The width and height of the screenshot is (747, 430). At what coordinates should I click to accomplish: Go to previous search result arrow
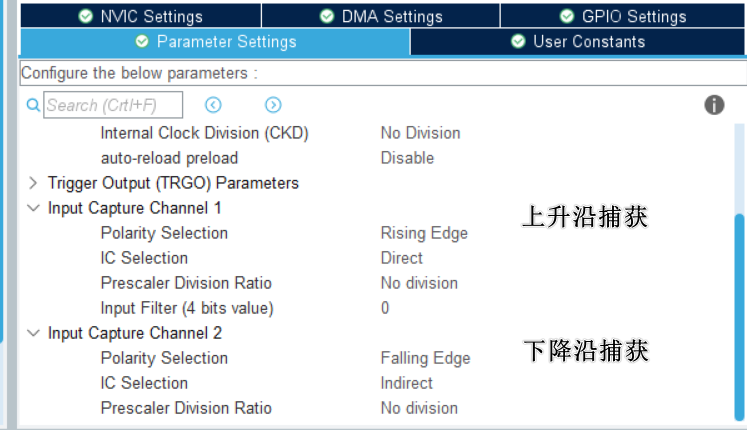213,105
